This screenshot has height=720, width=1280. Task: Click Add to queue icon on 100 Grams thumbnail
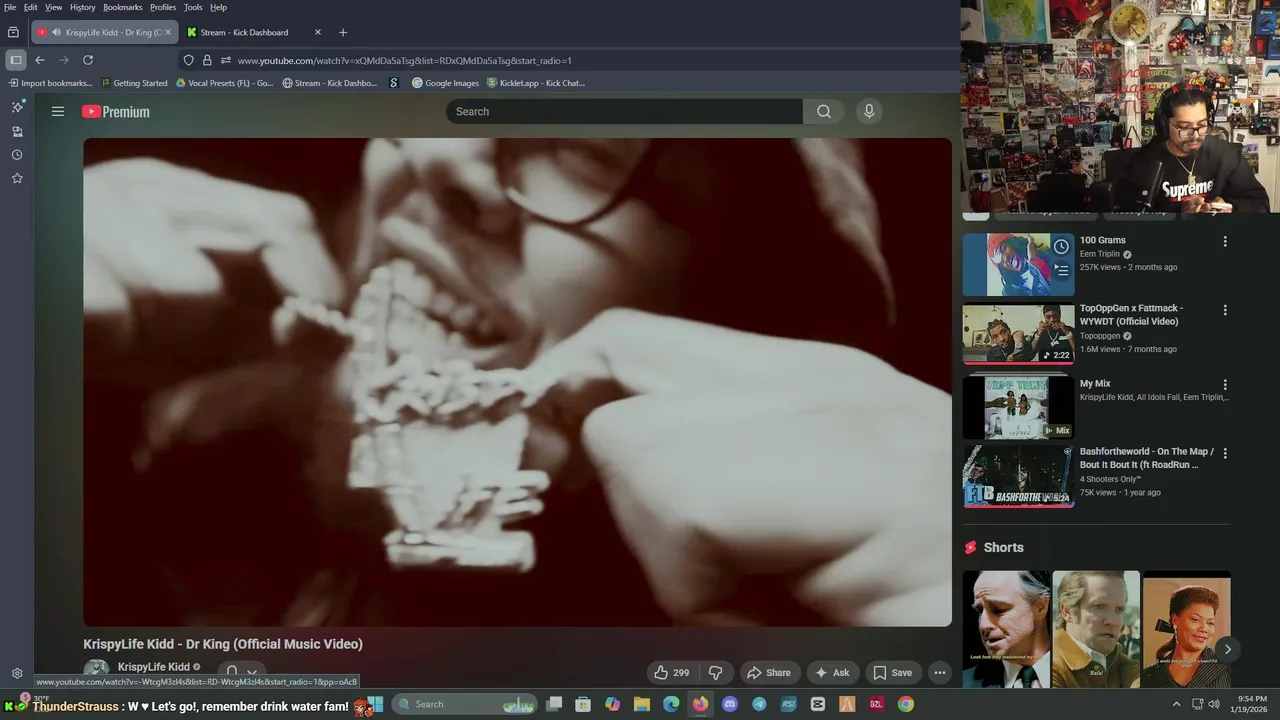pos(1062,270)
